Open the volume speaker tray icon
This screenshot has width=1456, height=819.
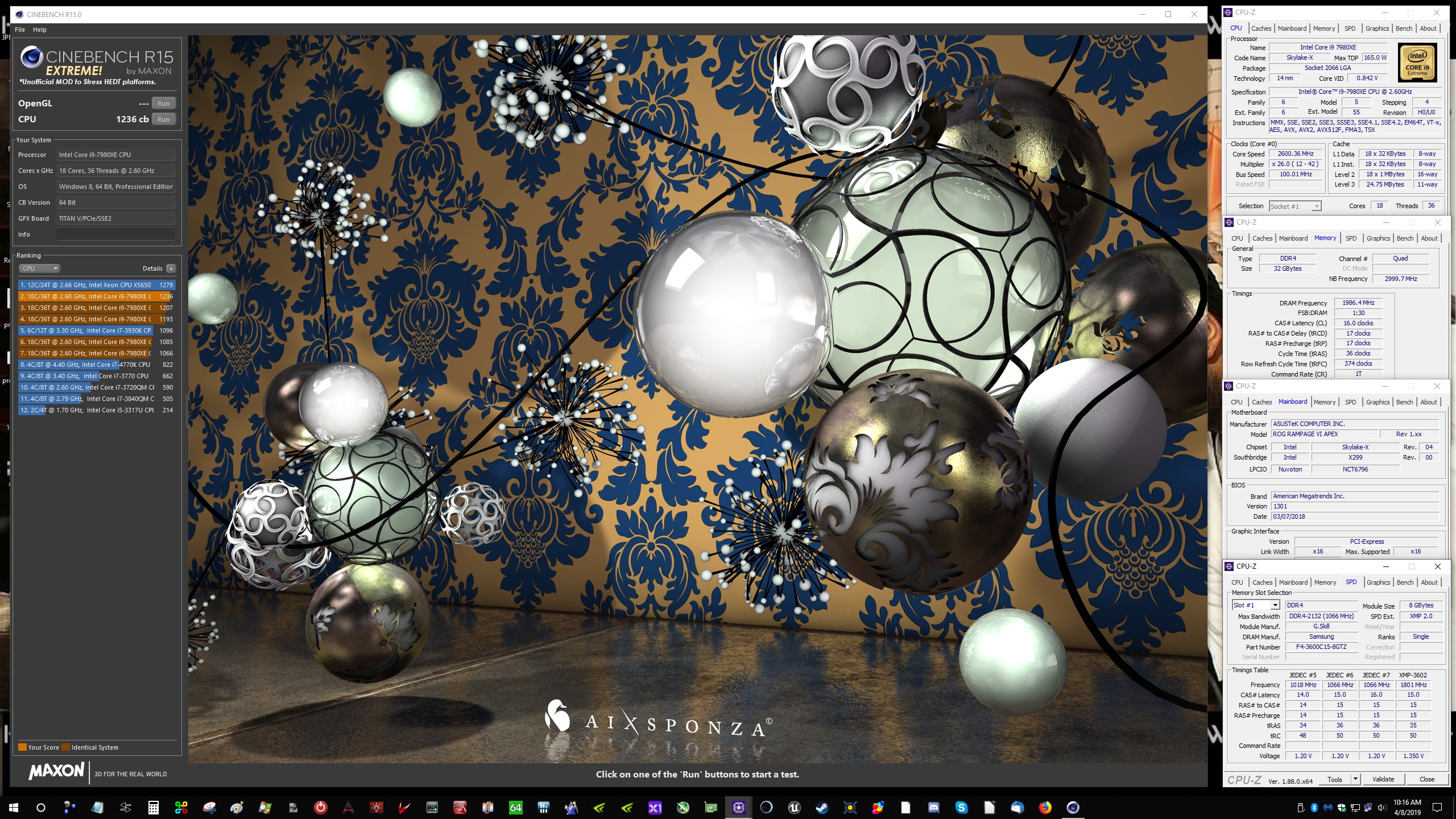pos(1382,807)
